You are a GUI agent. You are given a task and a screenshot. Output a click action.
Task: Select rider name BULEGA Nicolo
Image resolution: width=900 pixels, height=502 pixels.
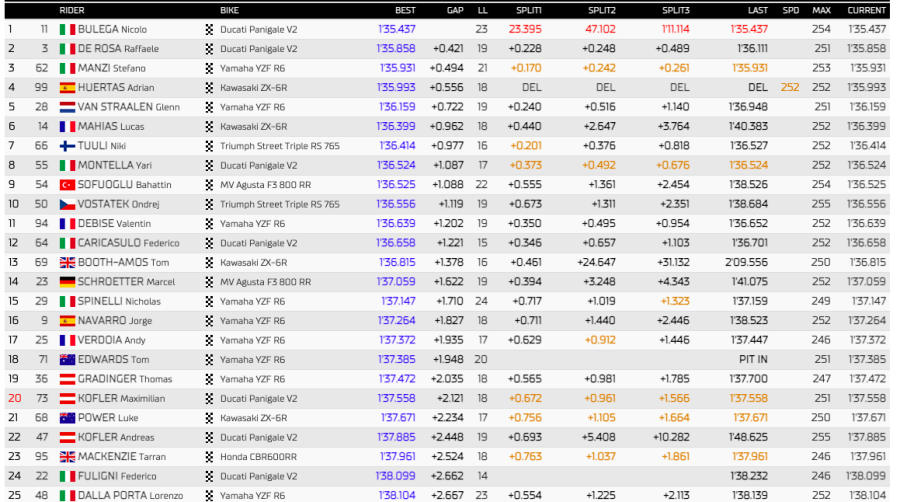112,29
